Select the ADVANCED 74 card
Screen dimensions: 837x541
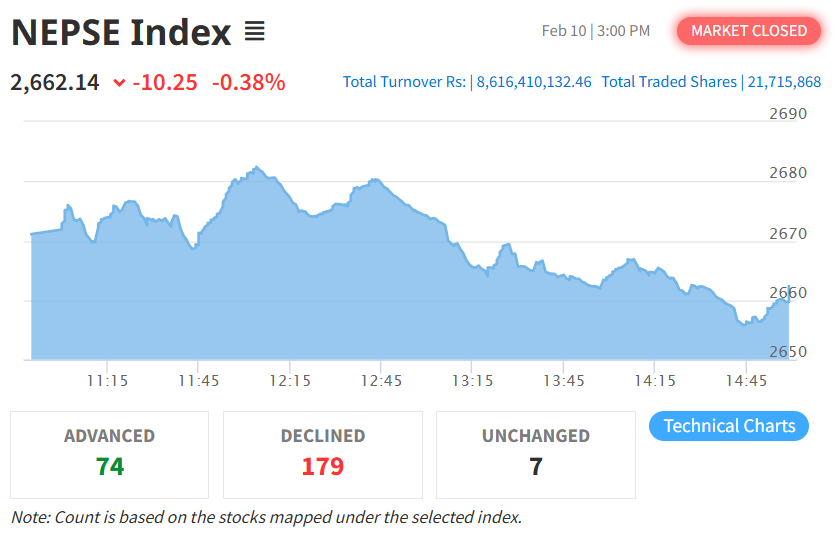[110, 454]
